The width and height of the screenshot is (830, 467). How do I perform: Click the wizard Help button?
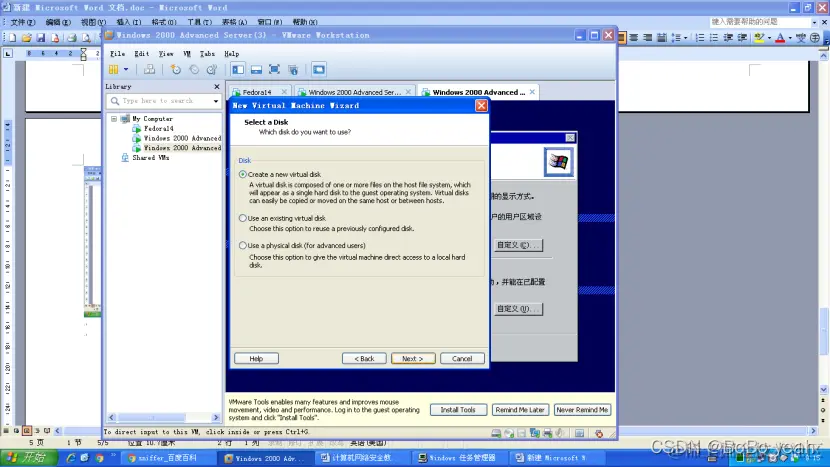pos(256,358)
